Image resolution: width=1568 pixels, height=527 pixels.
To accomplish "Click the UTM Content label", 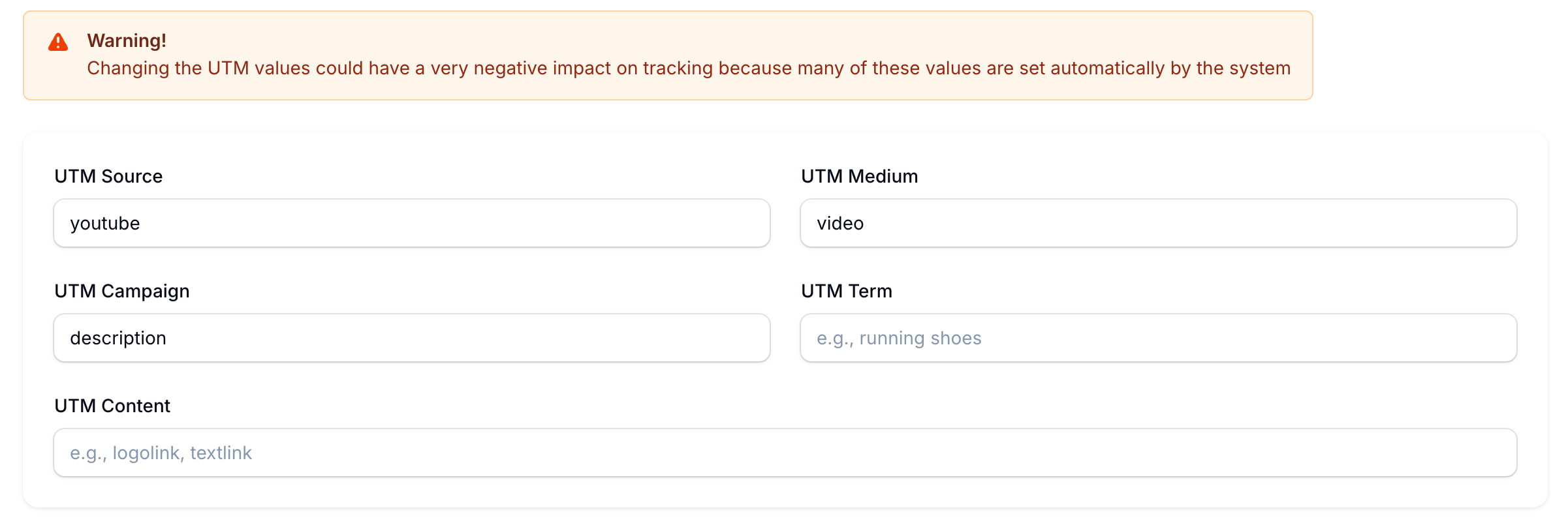I will (112, 406).
